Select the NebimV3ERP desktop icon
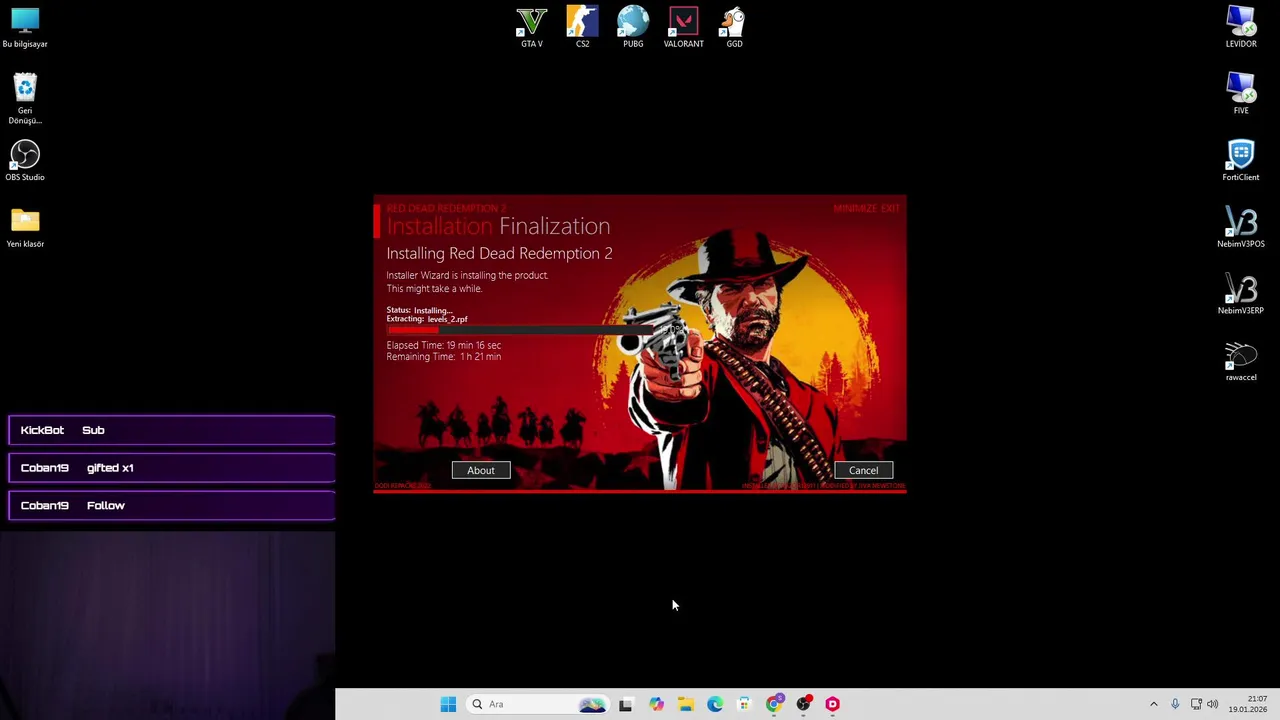Screen dimensions: 1280x720 click(1241, 293)
